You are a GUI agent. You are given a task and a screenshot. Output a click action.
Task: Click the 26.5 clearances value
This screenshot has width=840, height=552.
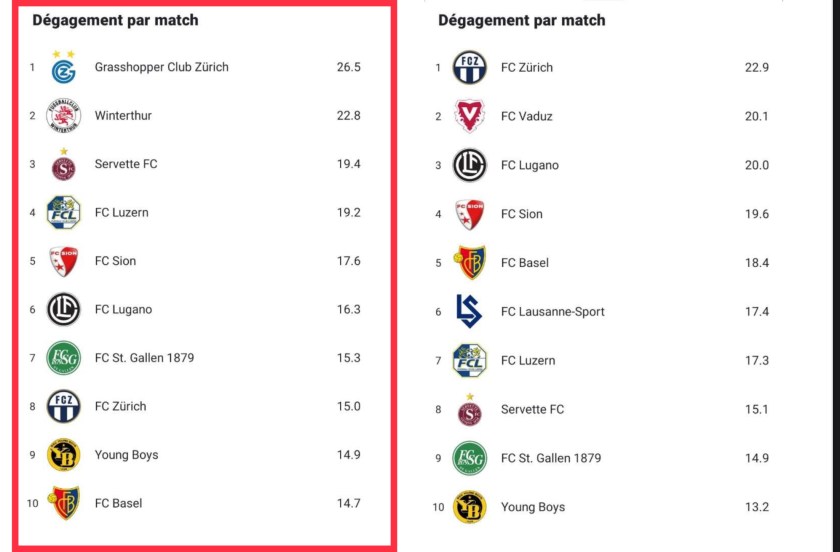(348, 67)
